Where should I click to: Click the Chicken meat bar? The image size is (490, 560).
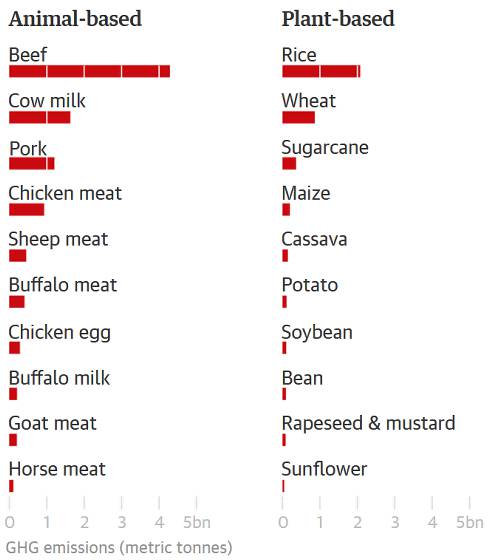pos(27,210)
